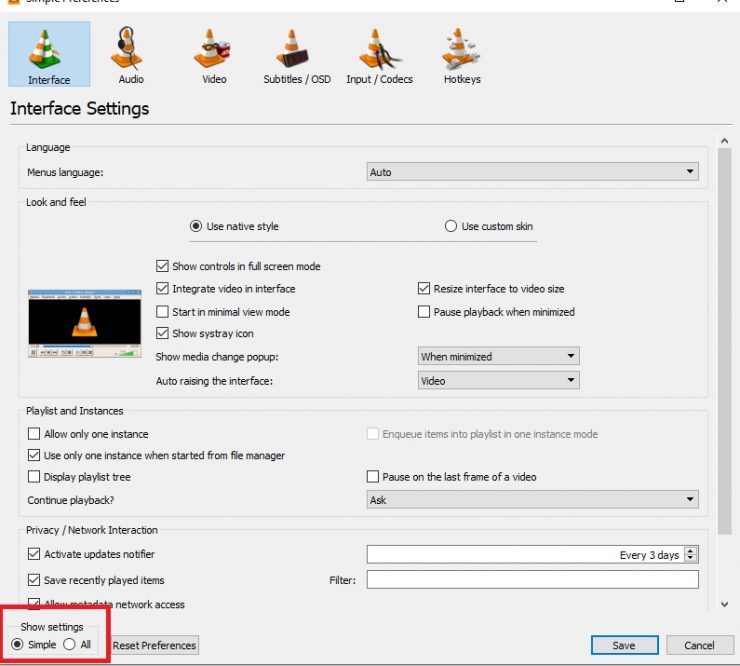The height and width of the screenshot is (666, 740).
Task: Click the Cancel button
Action: coord(700,645)
